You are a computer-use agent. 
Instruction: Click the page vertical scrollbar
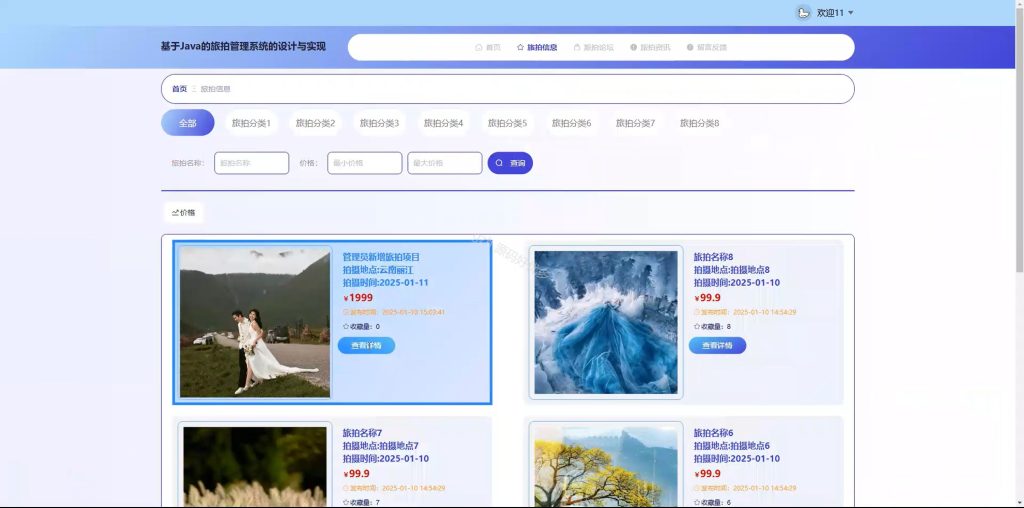1019,137
